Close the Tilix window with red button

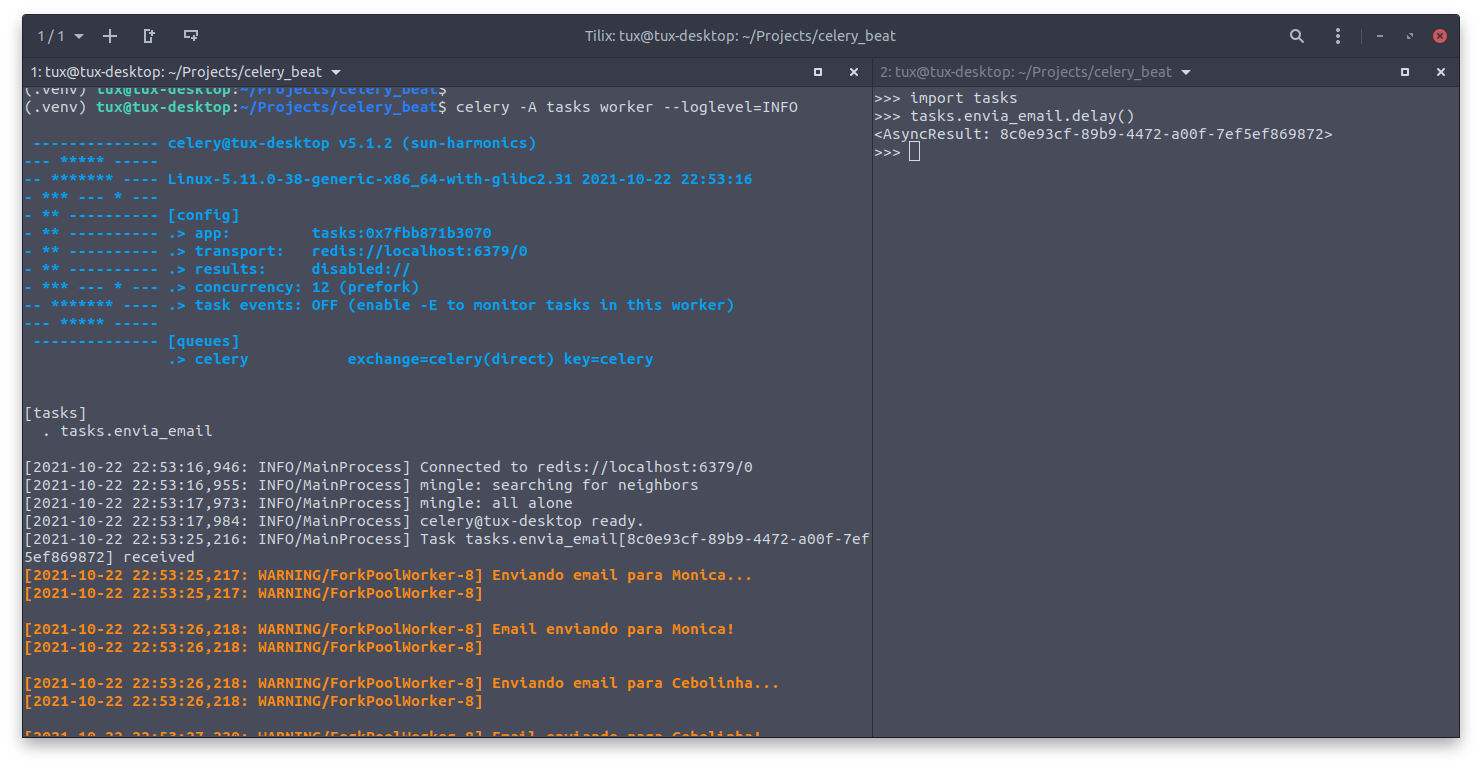(1440, 36)
